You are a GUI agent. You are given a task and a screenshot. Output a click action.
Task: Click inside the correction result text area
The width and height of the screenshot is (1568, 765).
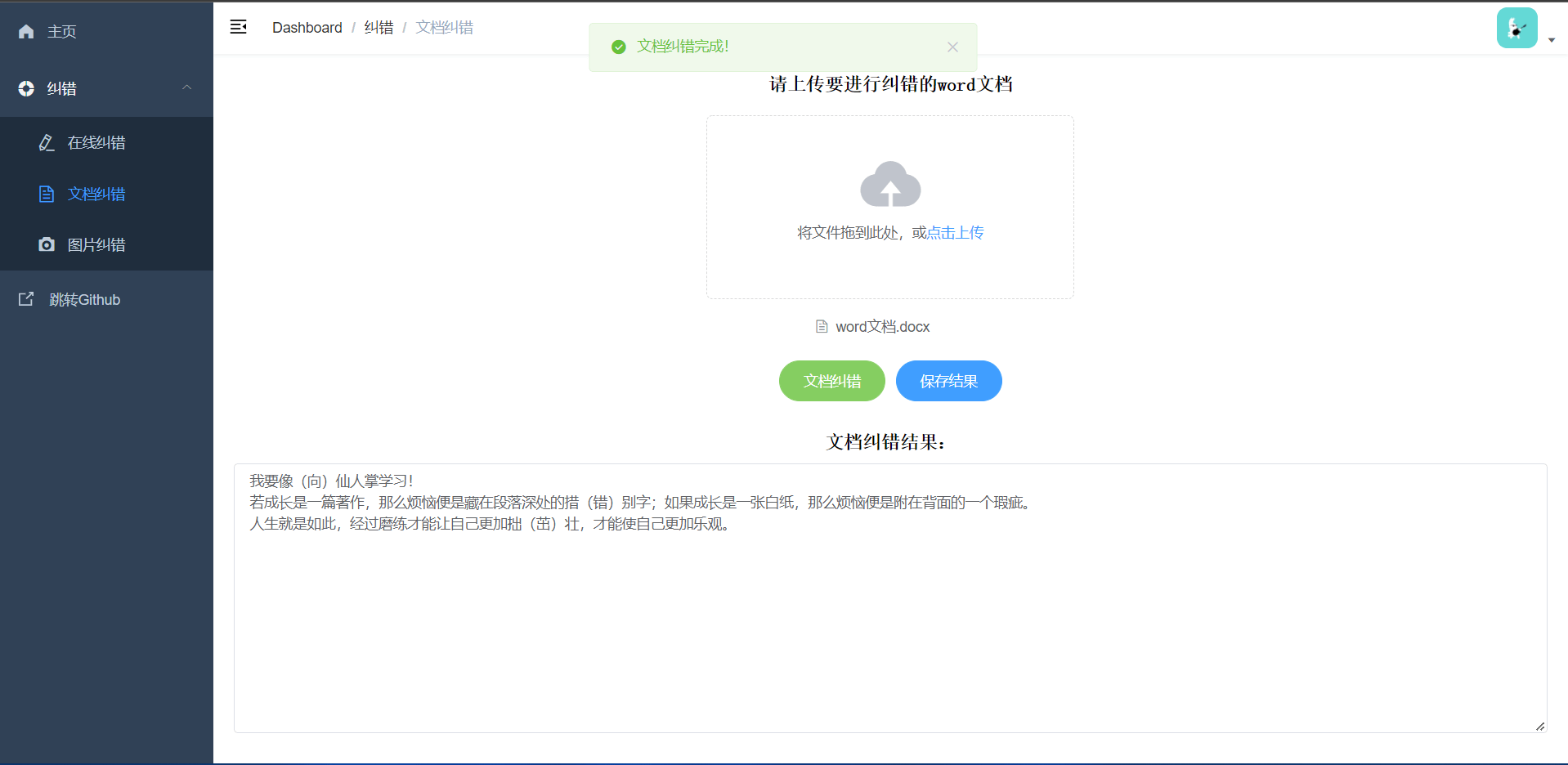[x=889, y=621]
